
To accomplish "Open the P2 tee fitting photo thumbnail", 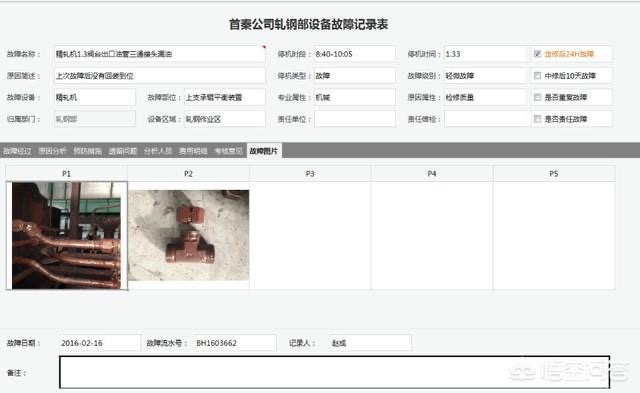I will [189, 235].
